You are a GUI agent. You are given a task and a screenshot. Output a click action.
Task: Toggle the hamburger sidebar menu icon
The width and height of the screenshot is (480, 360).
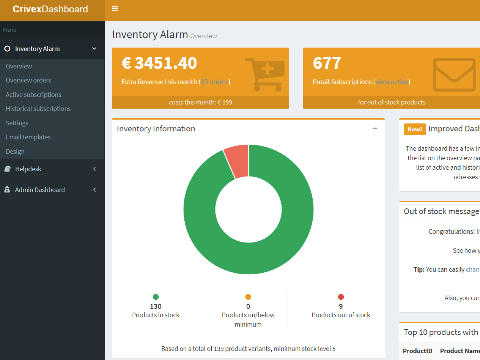click(x=115, y=9)
